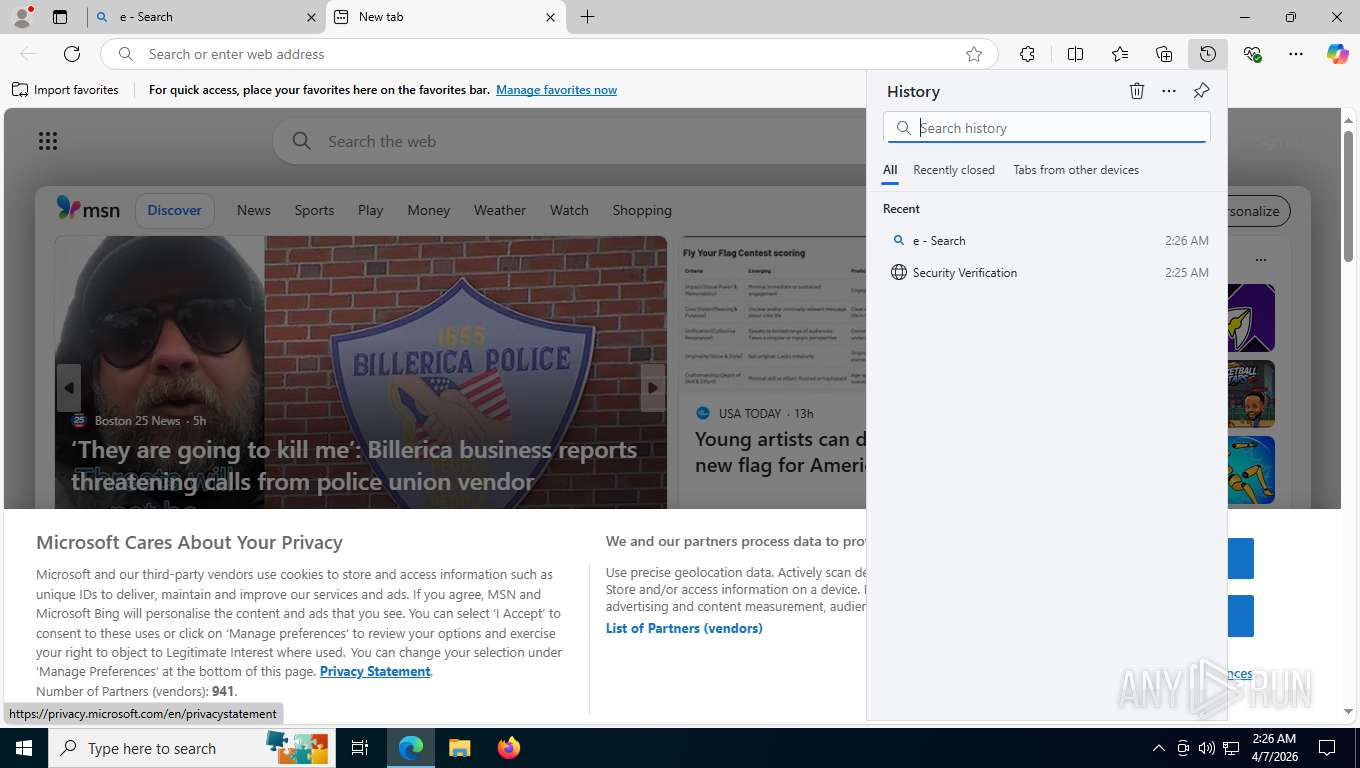Refresh the page with the reload icon
The width and height of the screenshot is (1360, 768).
tap(72, 54)
